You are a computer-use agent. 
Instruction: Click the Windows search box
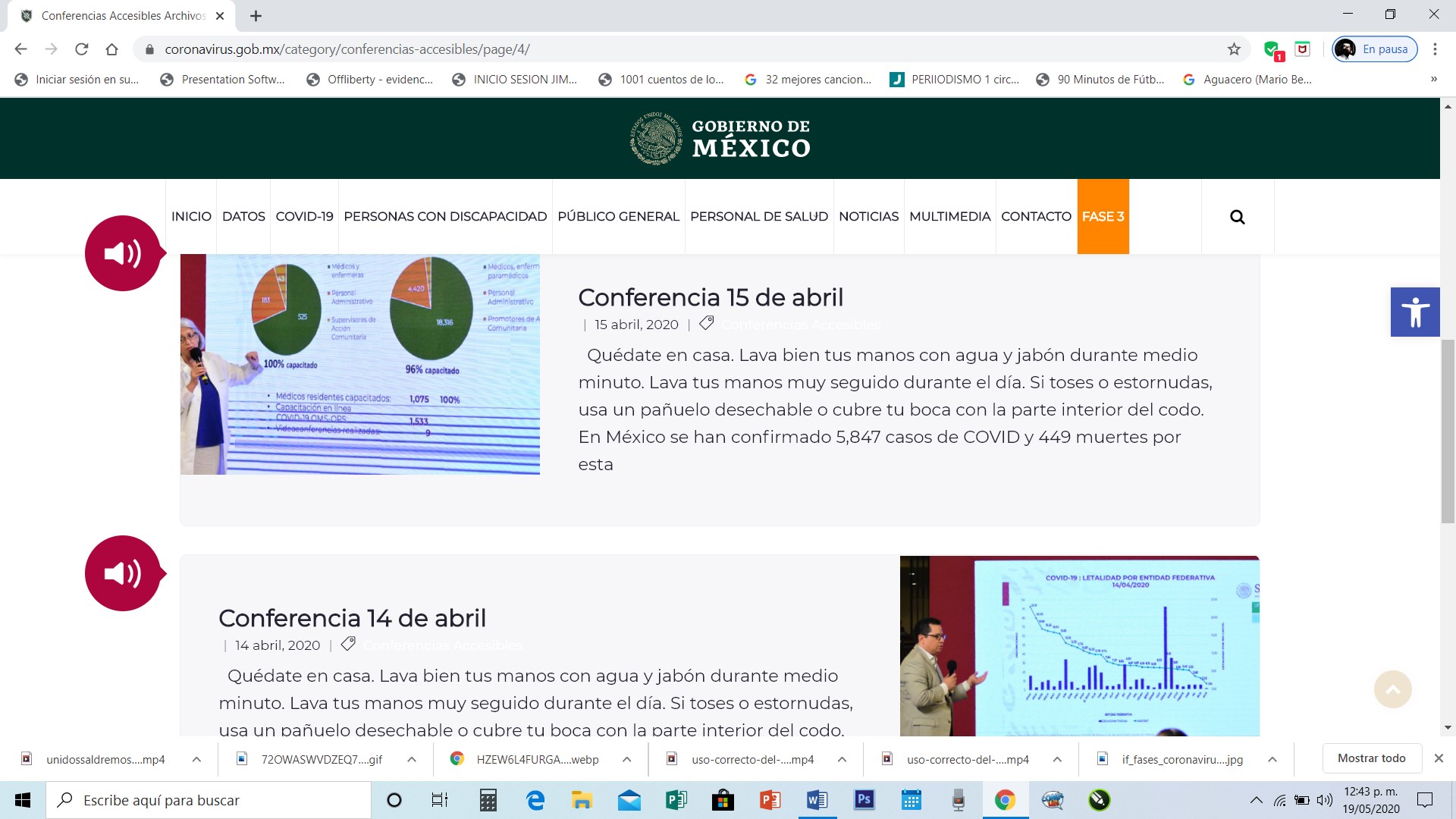point(209,800)
